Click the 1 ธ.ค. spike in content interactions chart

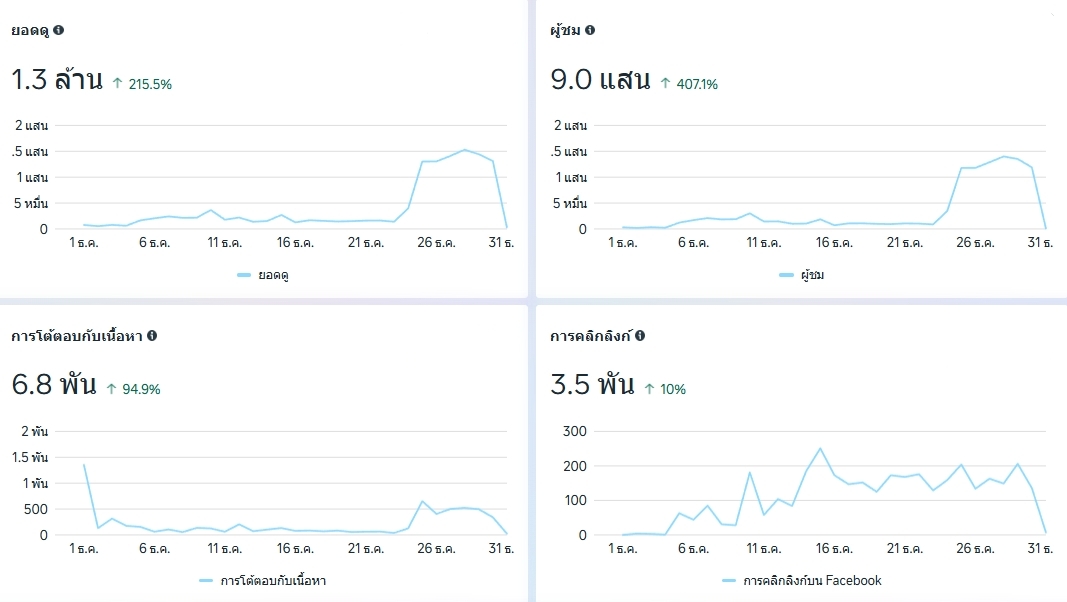coord(84,465)
